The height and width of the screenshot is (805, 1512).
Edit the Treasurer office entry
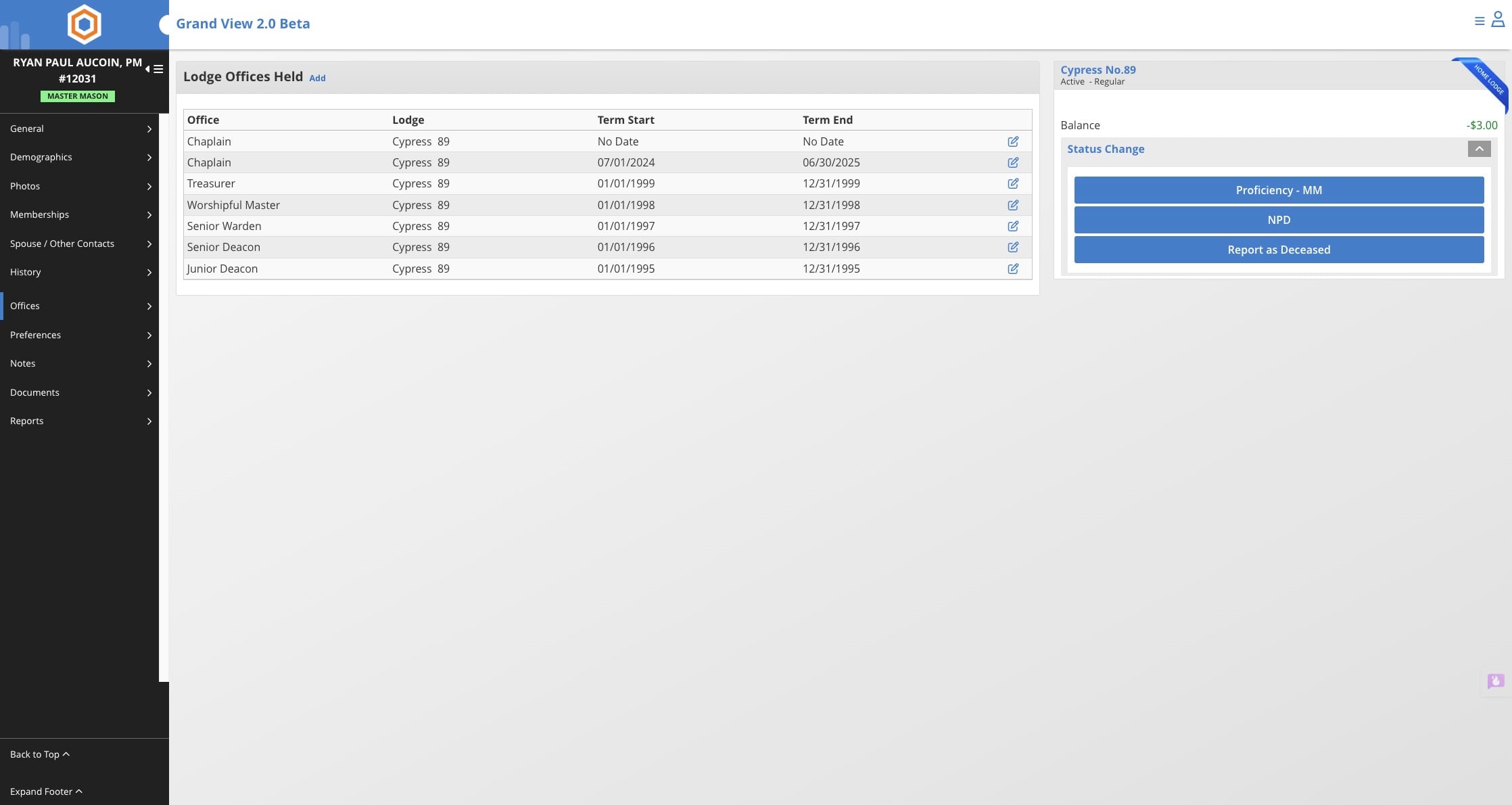tap(1012, 183)
